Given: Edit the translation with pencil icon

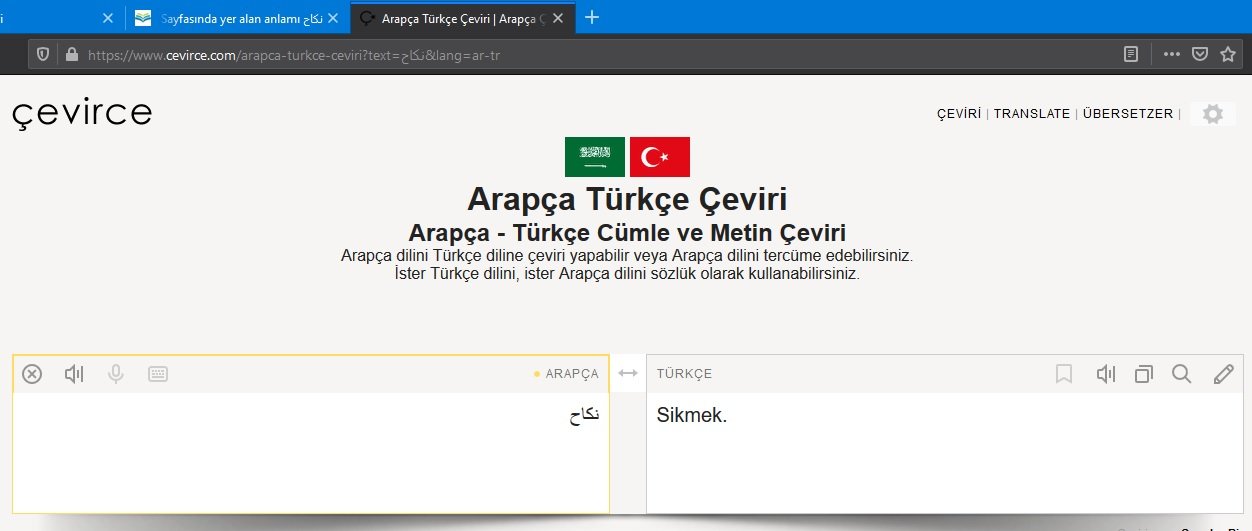Looking at the screenshot, I should click(x=1223, y=374).
